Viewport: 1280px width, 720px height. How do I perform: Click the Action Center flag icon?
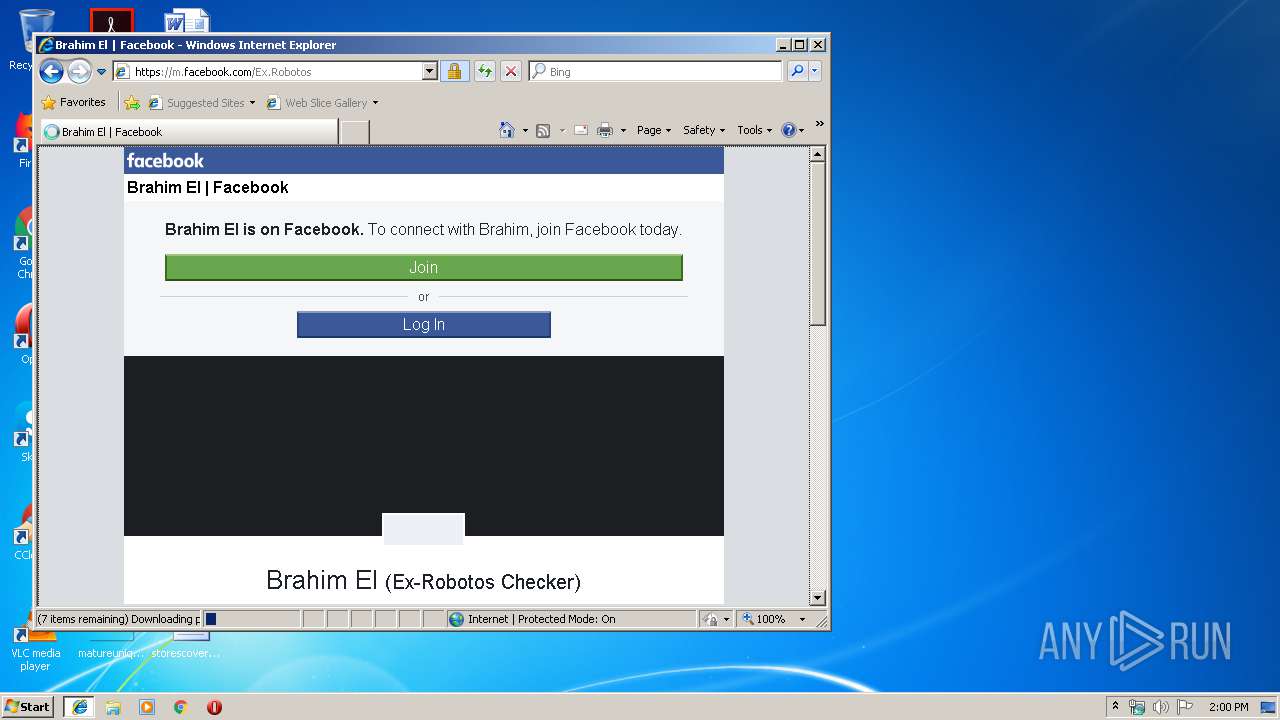[x=1185, y=707]
